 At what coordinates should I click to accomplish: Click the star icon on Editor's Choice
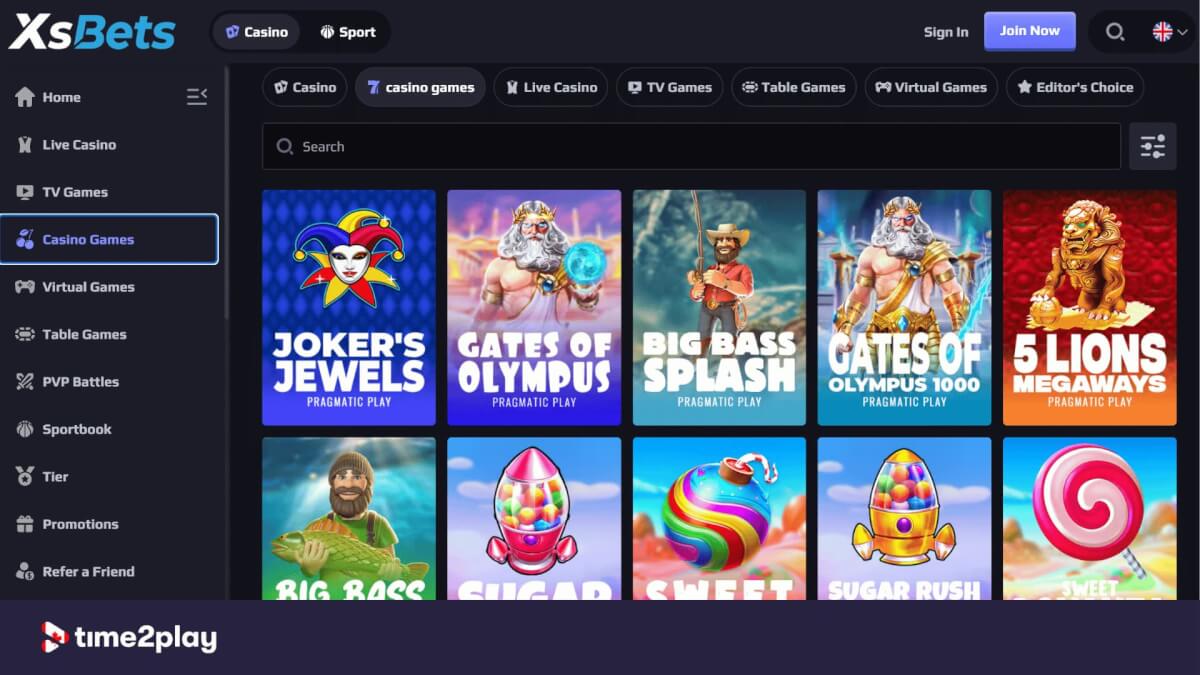[1024, 87]
